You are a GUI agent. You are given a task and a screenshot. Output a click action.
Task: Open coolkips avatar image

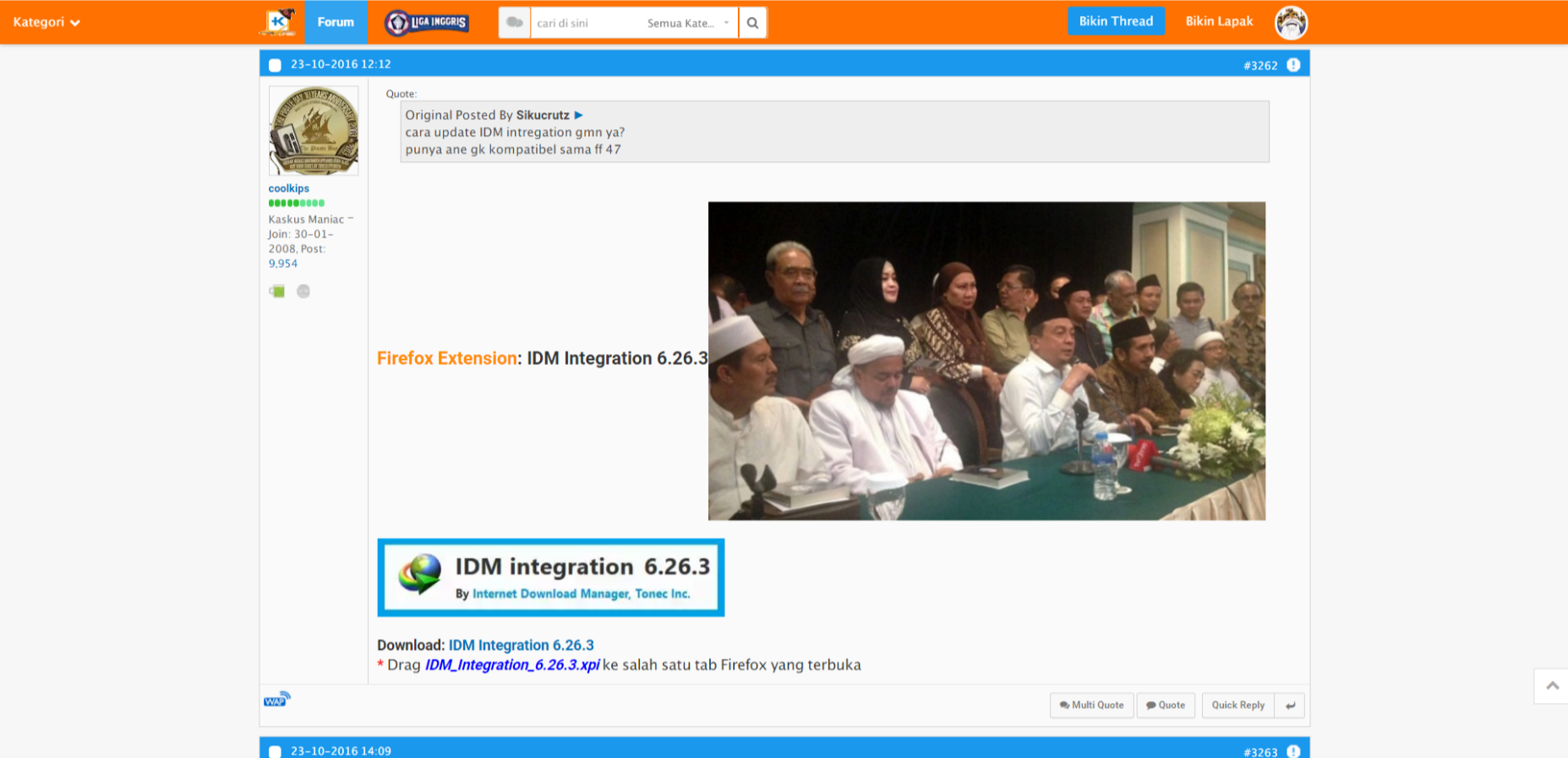(x=314, y=130)
